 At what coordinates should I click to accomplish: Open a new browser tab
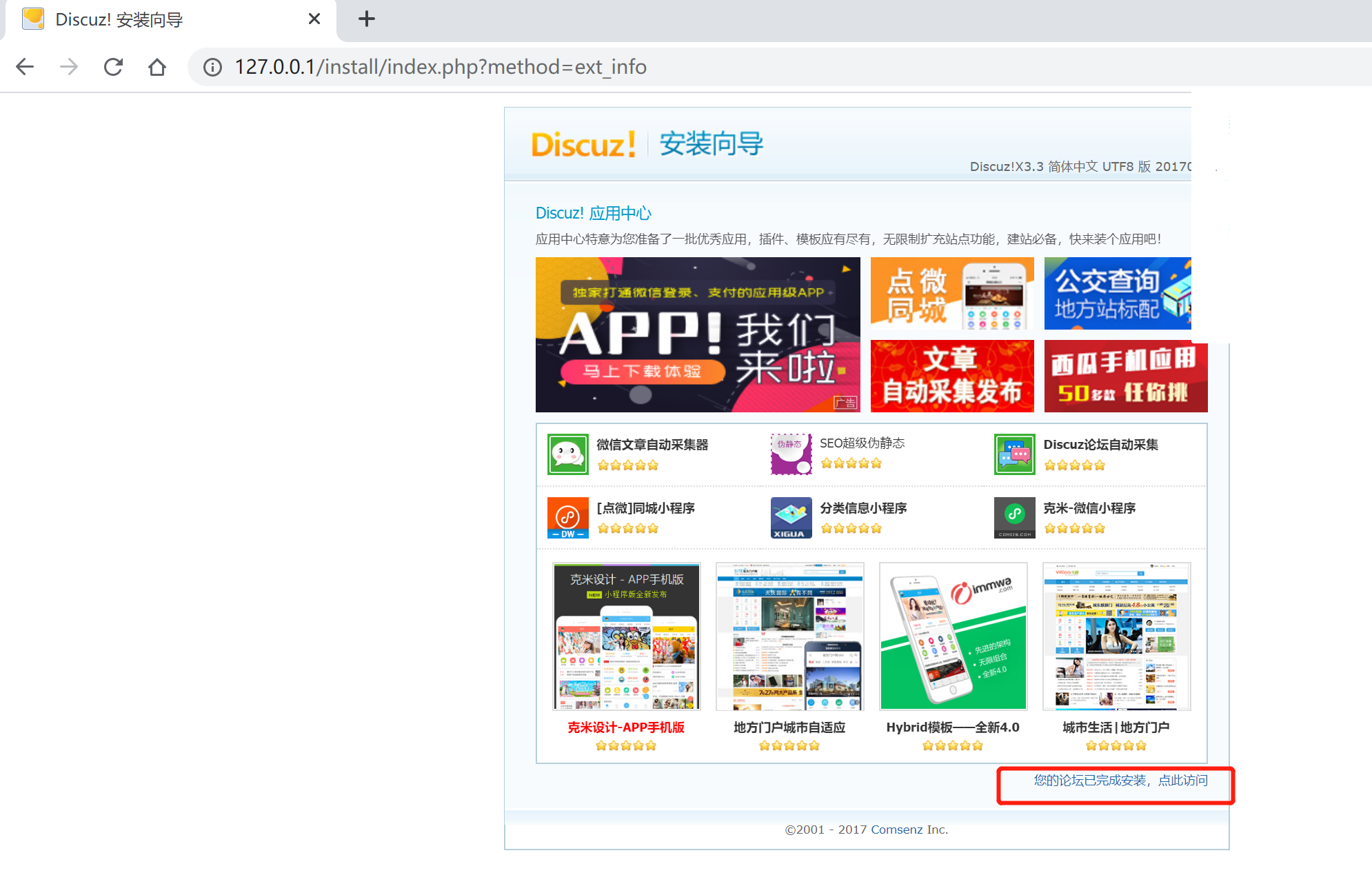367,19
